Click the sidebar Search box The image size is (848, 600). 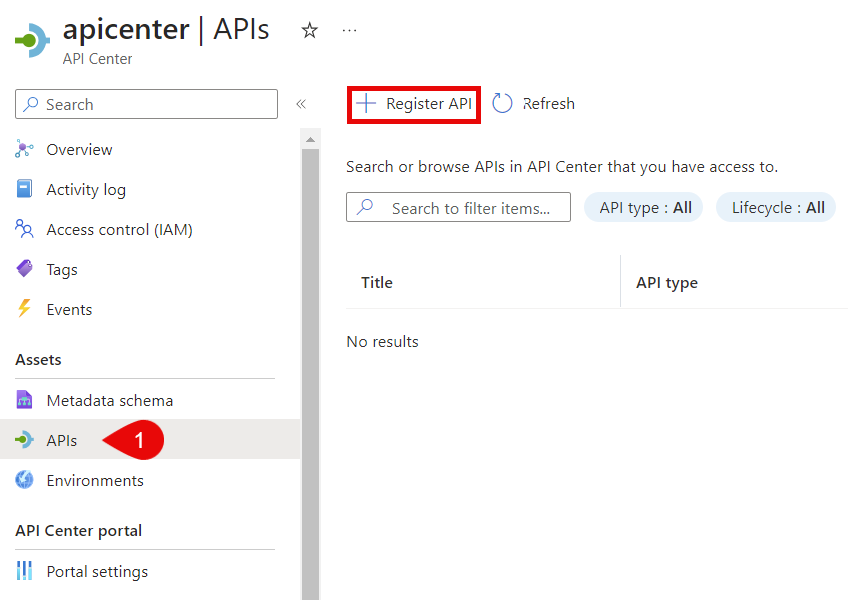pyautogui.click(x=147, y=104)
